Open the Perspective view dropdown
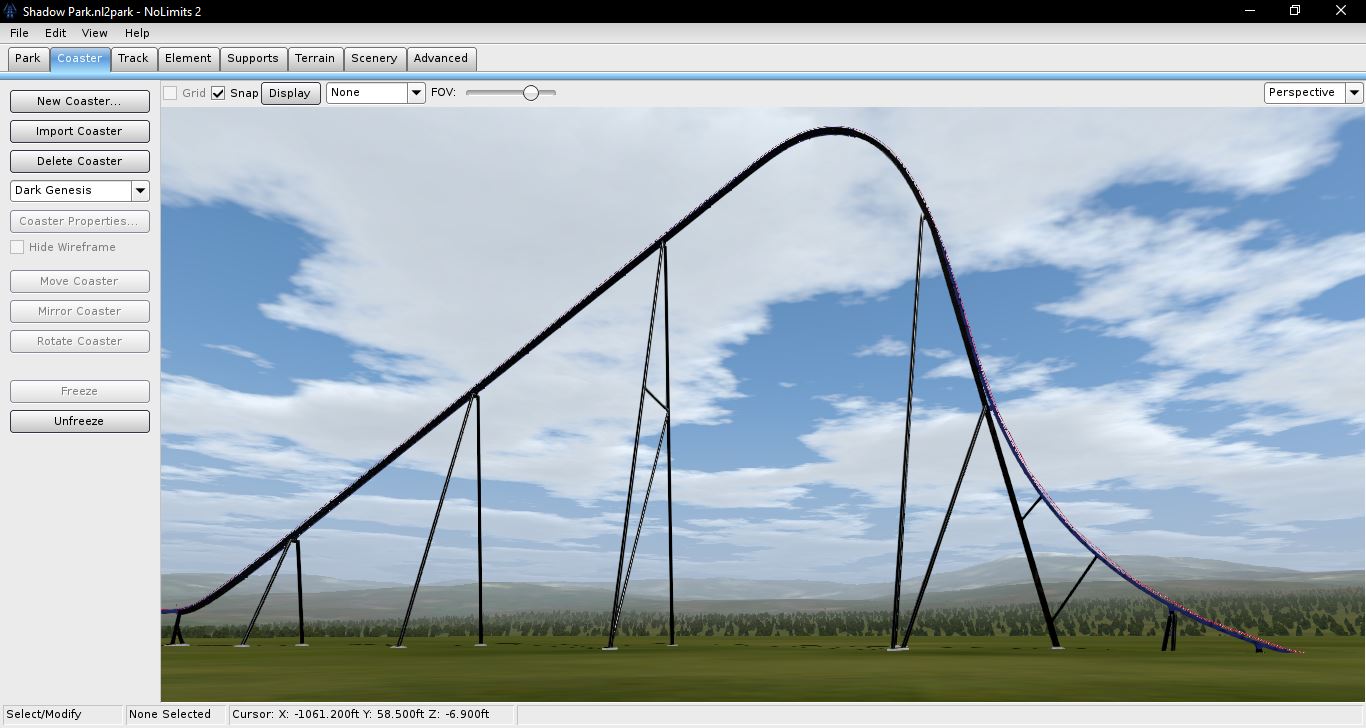Image resolution: width=1366 pixels, height=728 pixels. tap(1354, 93)
